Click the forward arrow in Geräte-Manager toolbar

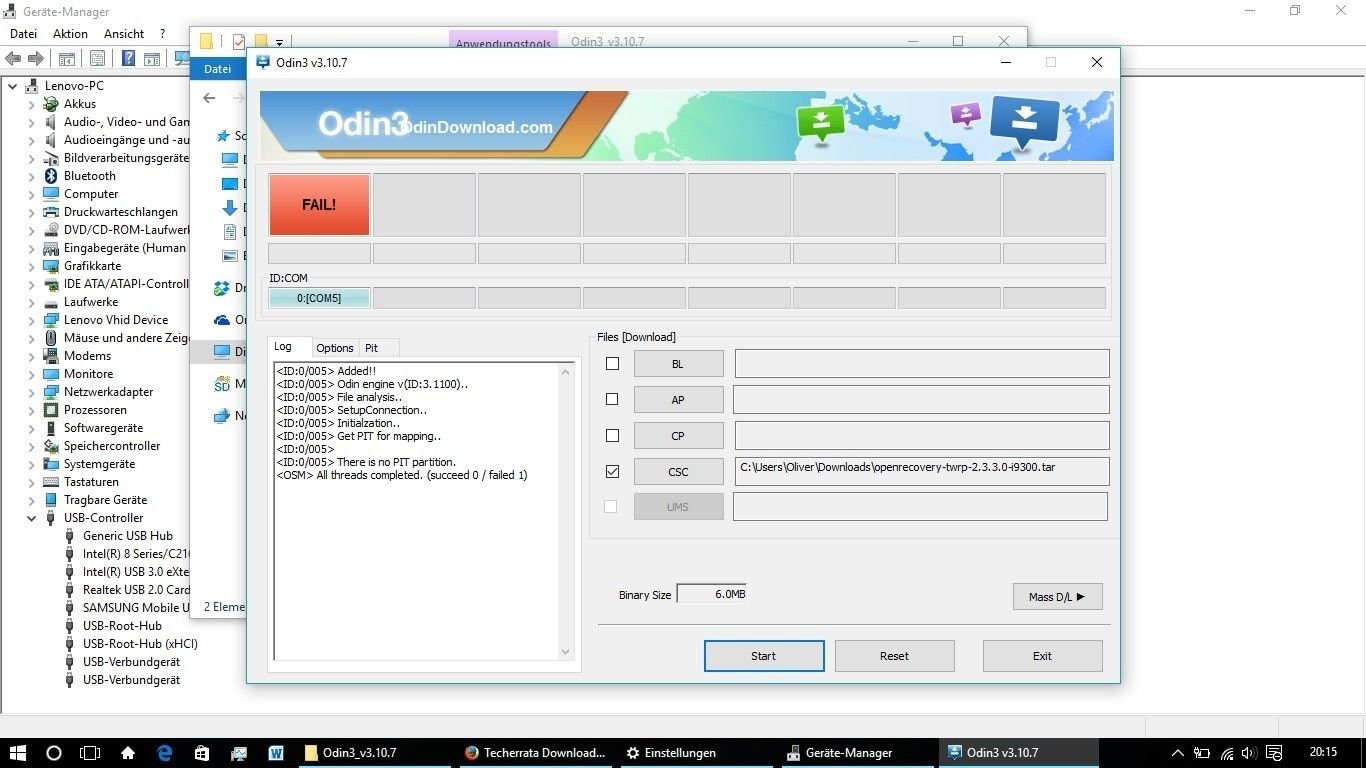pos(37,59)
